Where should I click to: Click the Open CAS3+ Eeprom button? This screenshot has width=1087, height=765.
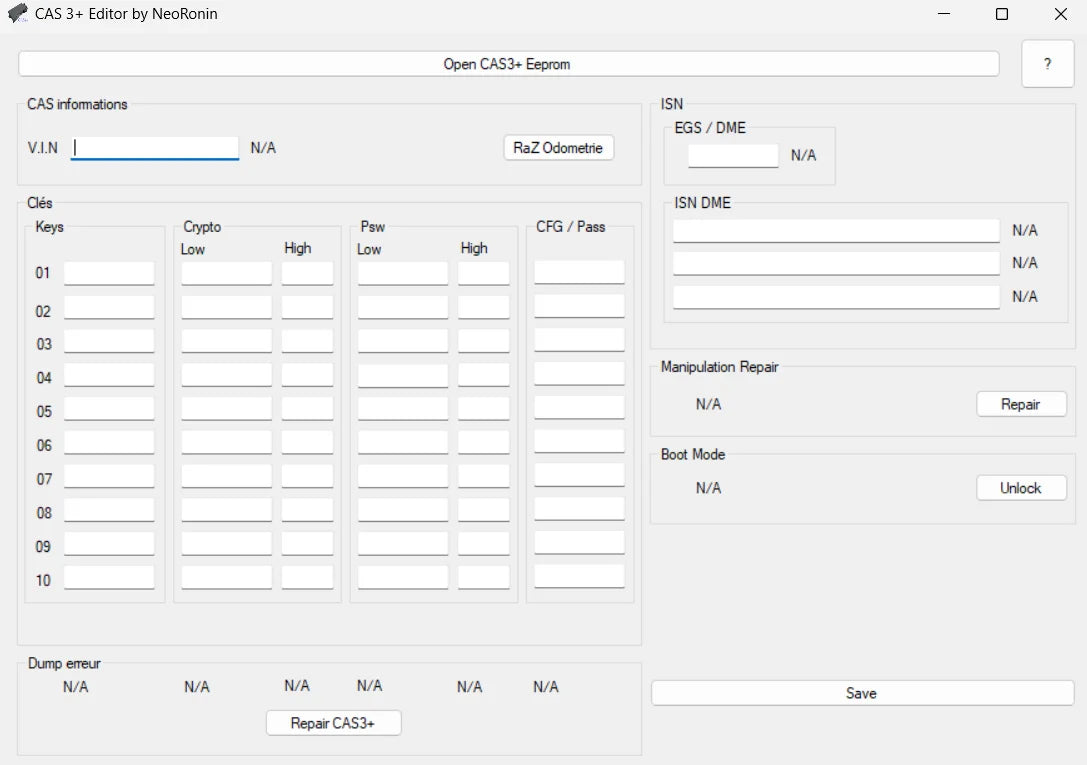pyautogui.click(x=508, y=64)
